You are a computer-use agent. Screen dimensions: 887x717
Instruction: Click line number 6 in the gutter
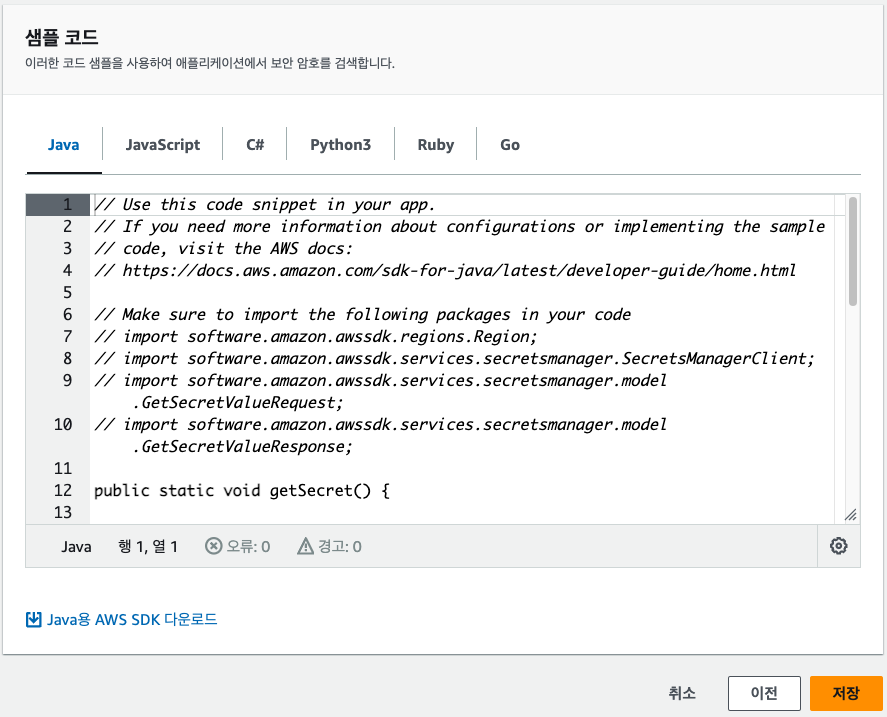tap(67, 314)
